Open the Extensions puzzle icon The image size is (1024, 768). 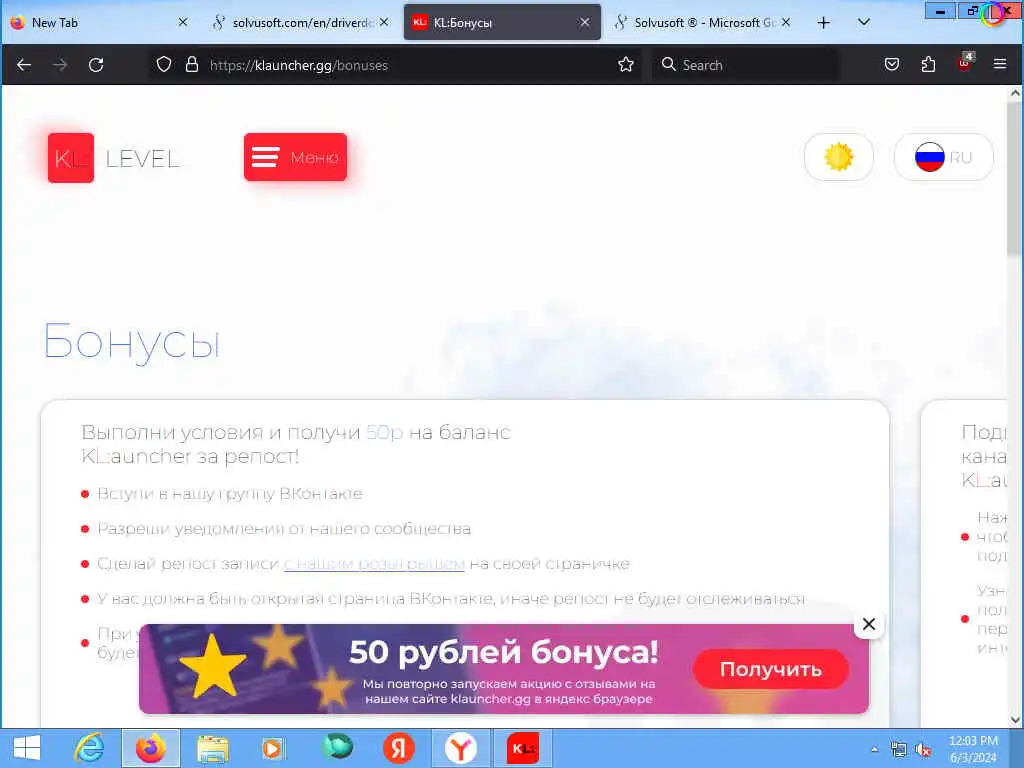[x=928, y=64]
